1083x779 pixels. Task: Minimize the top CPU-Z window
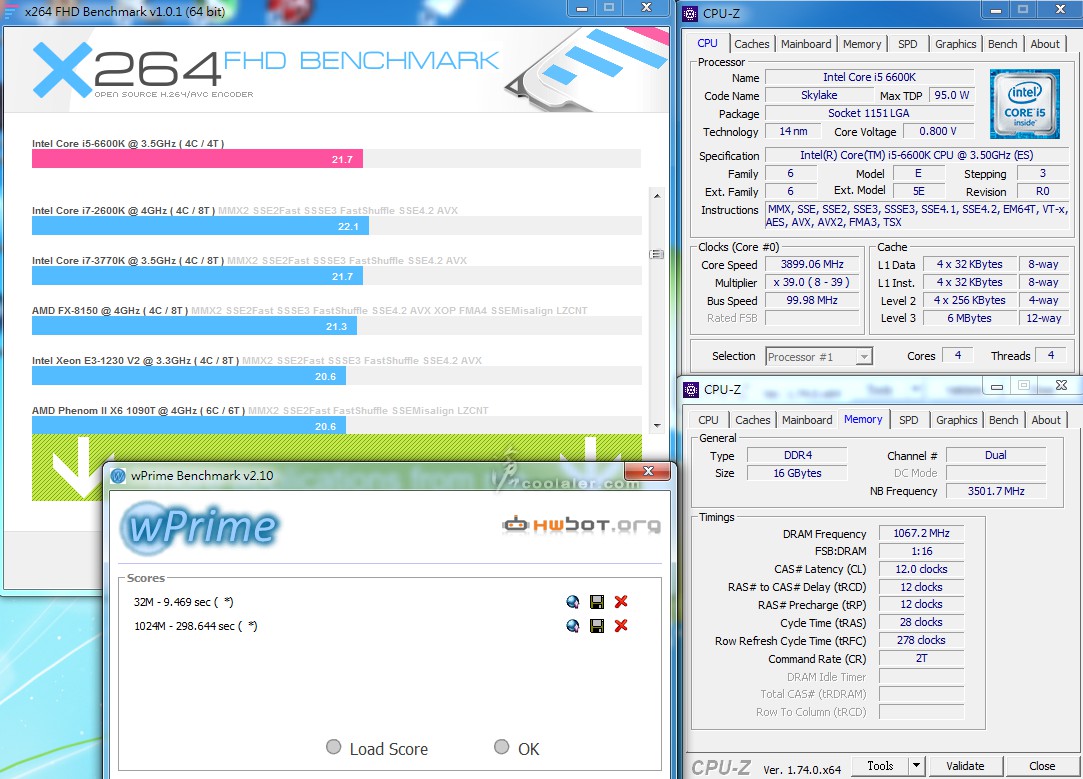tap(995, 10)
